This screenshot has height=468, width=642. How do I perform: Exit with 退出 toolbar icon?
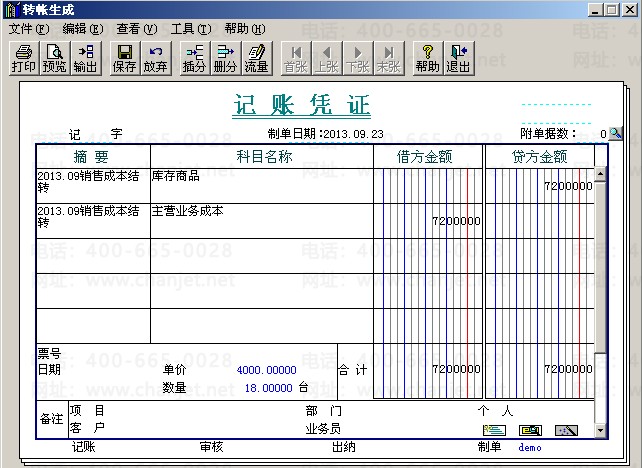(x=459, y=59)
